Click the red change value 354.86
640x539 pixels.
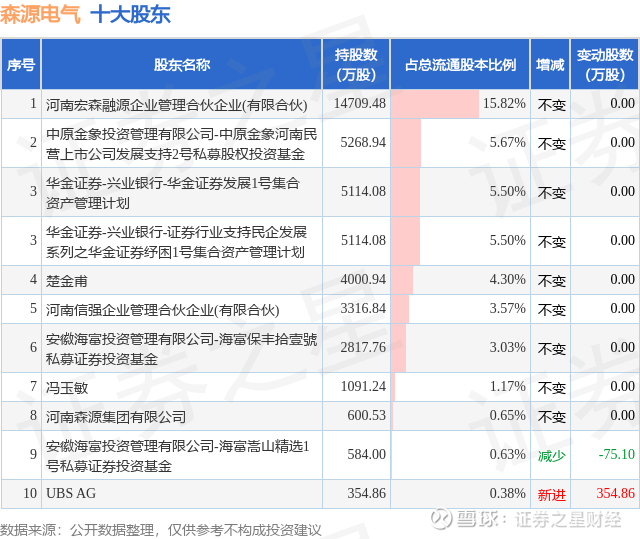[616, 493]
